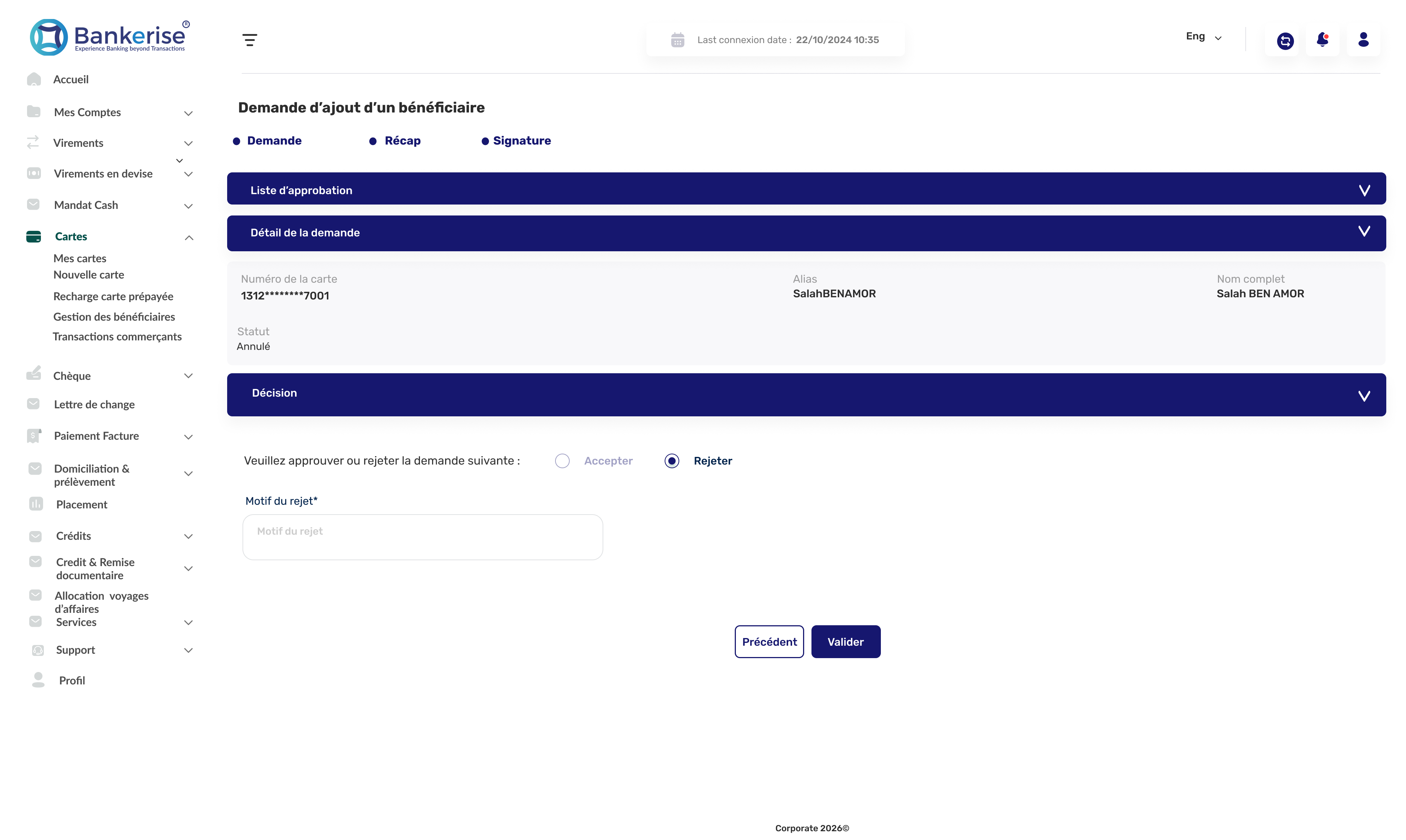The height and width of the screenshot is (840, 1406).
Task: Open the Profil link in sidebar
Action: (x=72, y=680)
